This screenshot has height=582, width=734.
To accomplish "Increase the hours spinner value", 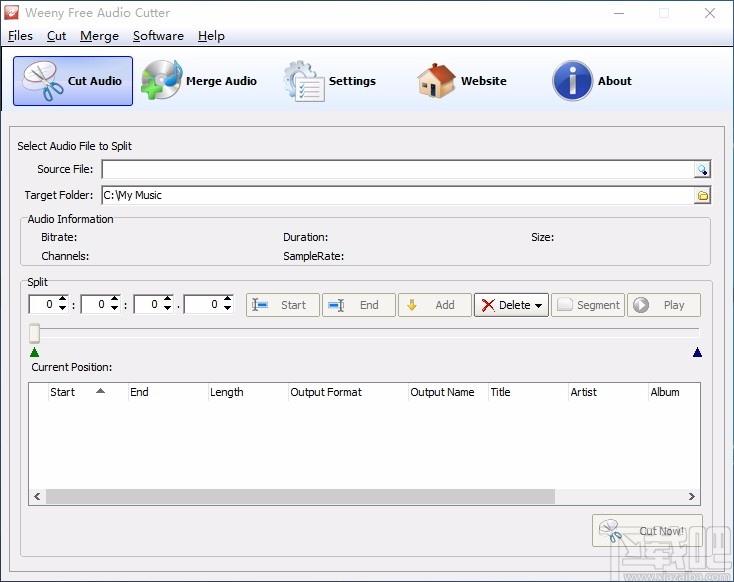I will (x=62, y=299).
